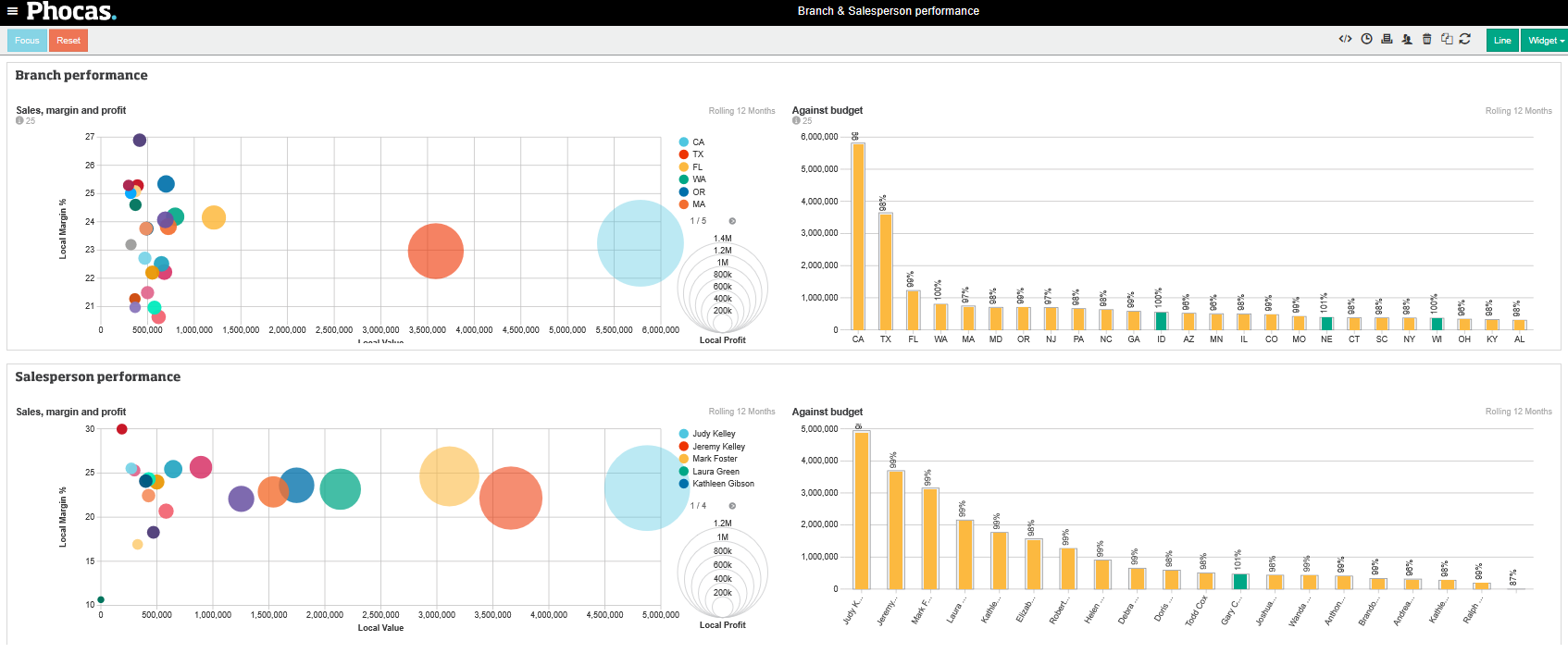Open the share with users icon
The height and width of the screenshot is (653, 1568).
1407,39
